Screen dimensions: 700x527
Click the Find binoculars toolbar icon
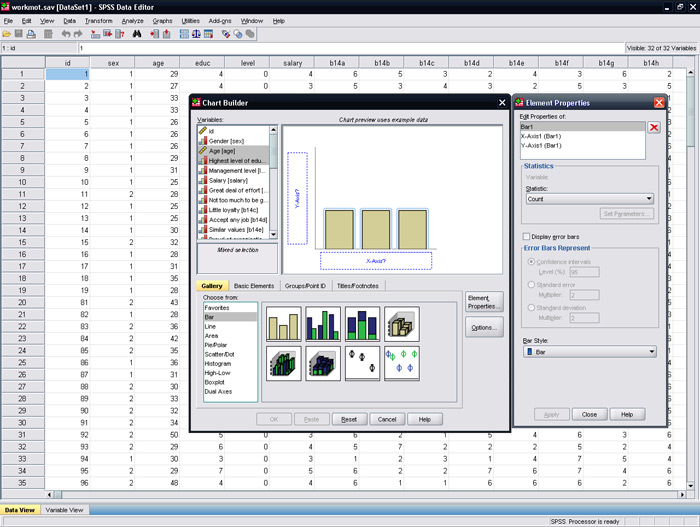[x=137, y=34]
